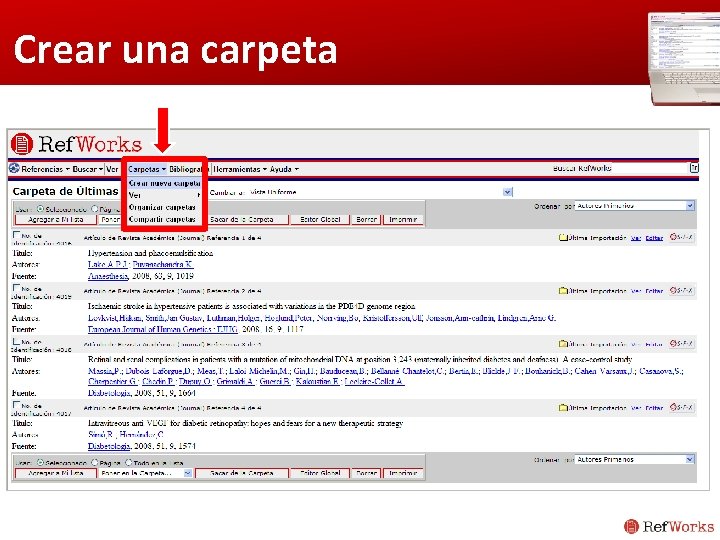Click Agregar a Mi Lista in the upper toolbar
720x540 pixels.
pyautogui.click(x=55, y=219)
